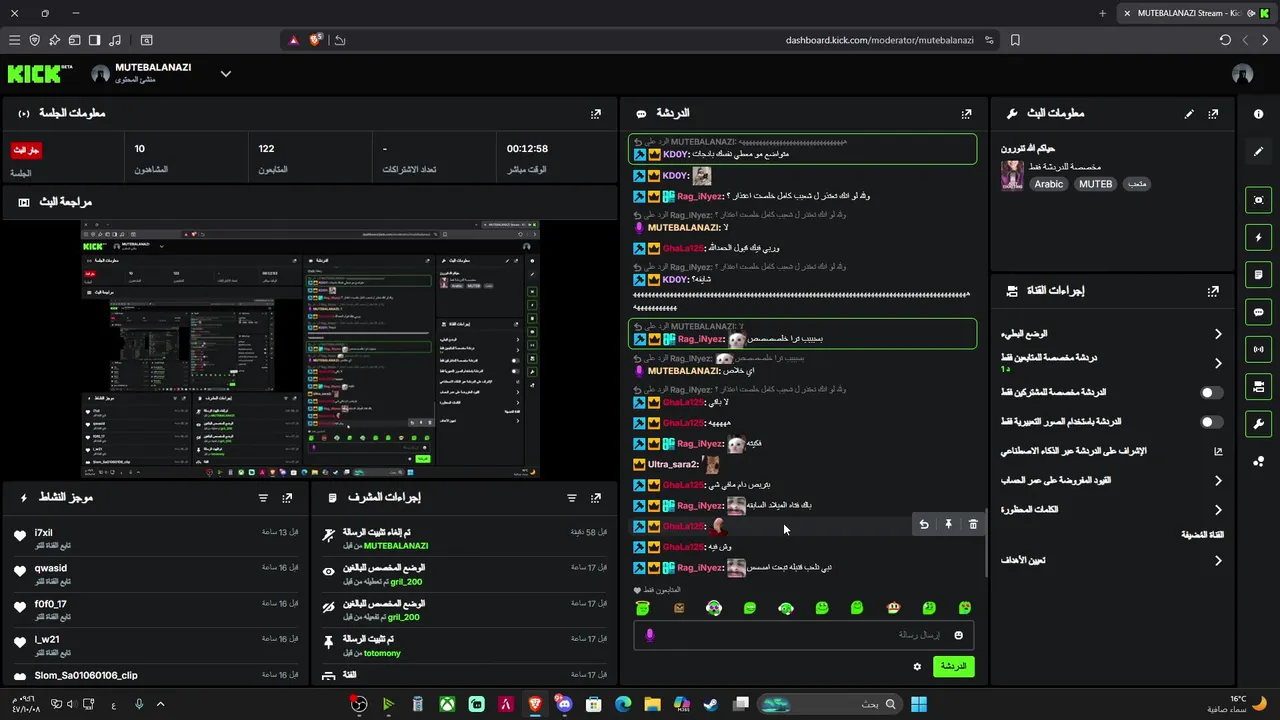The width and height of the screenshot is (1280, 720).
Task: Open qwasid in activity feed
Action: coord(51,568)
